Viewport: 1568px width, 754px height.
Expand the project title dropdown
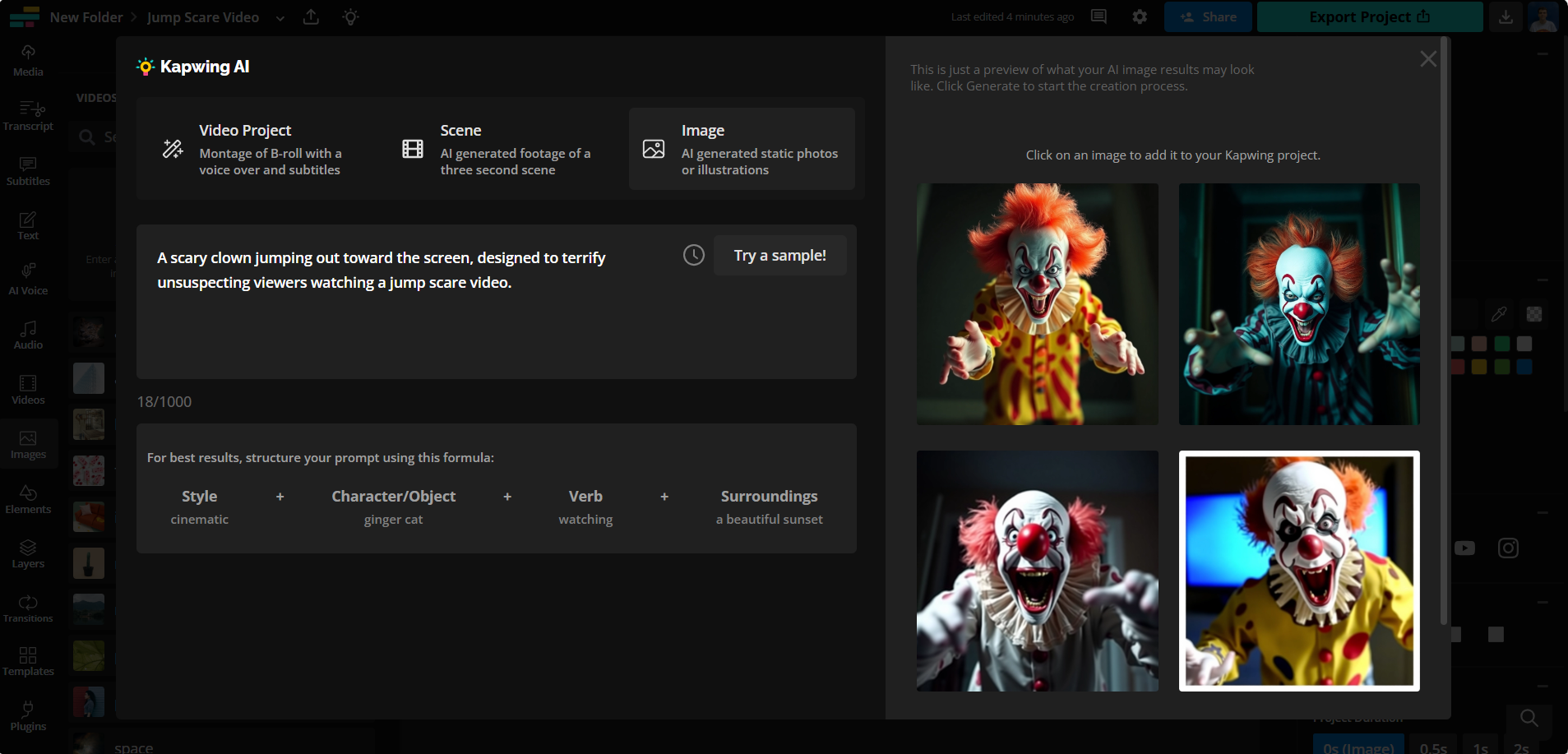coord(280,17)
